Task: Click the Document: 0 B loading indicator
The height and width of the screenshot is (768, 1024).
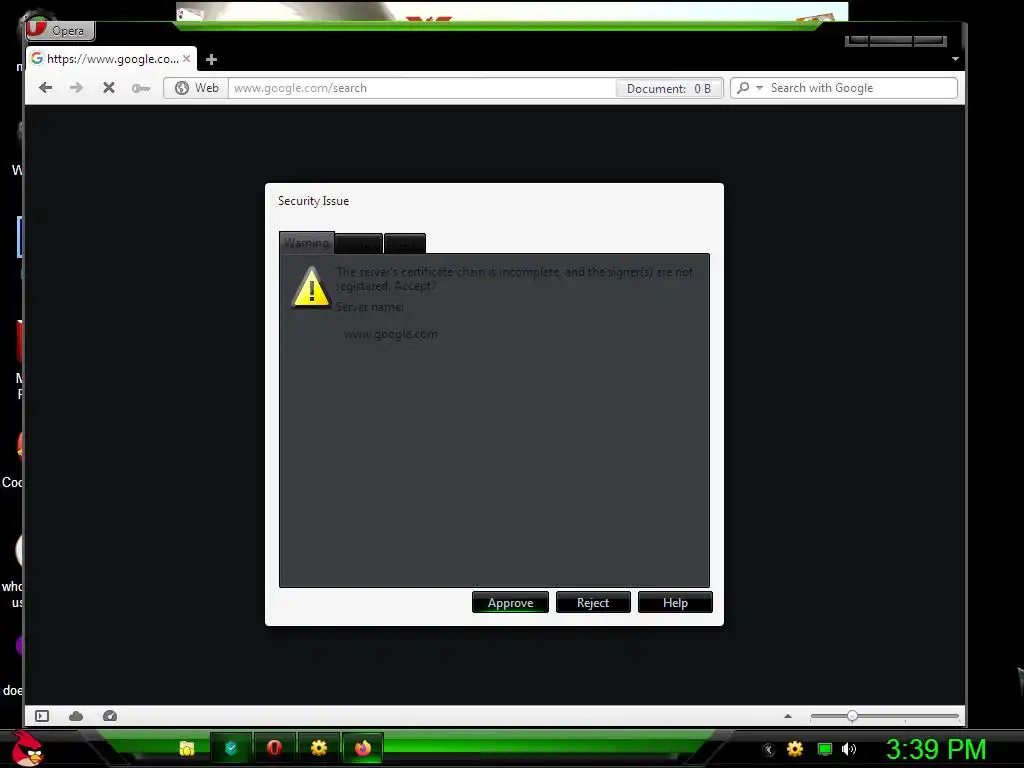Action: coord(669,88)
